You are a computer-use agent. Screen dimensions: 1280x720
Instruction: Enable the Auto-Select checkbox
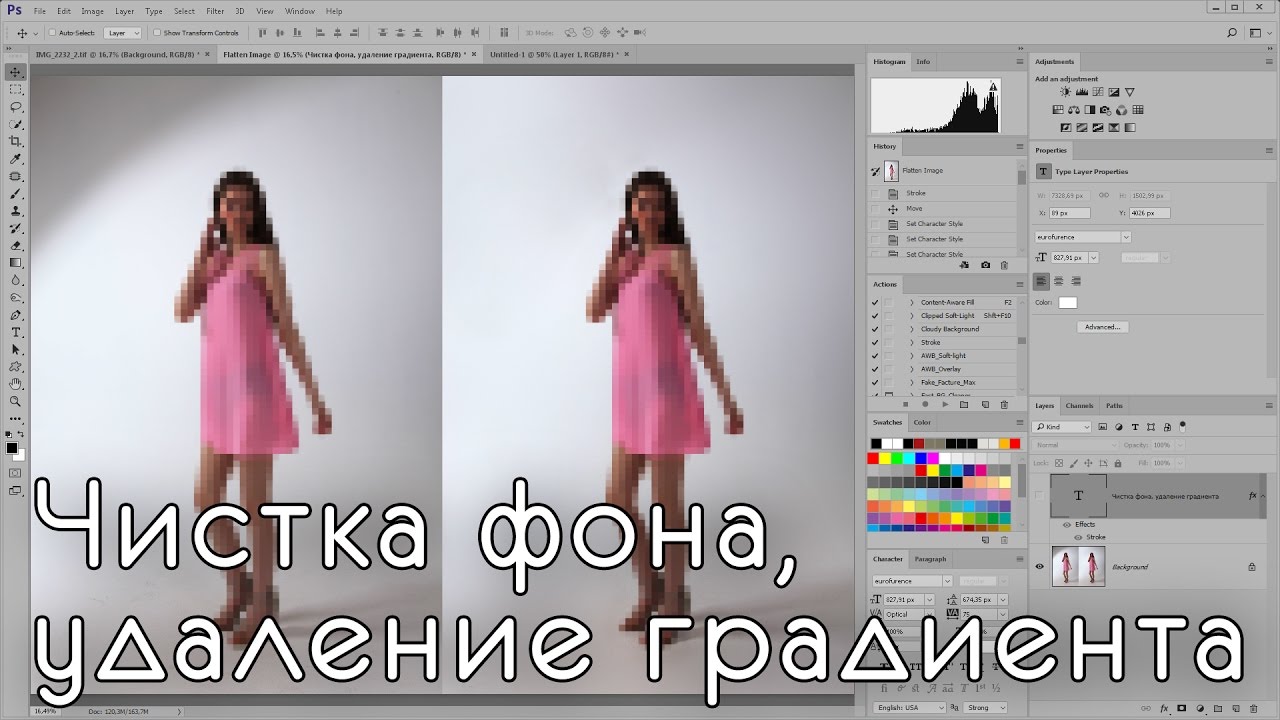coord(52,33)
